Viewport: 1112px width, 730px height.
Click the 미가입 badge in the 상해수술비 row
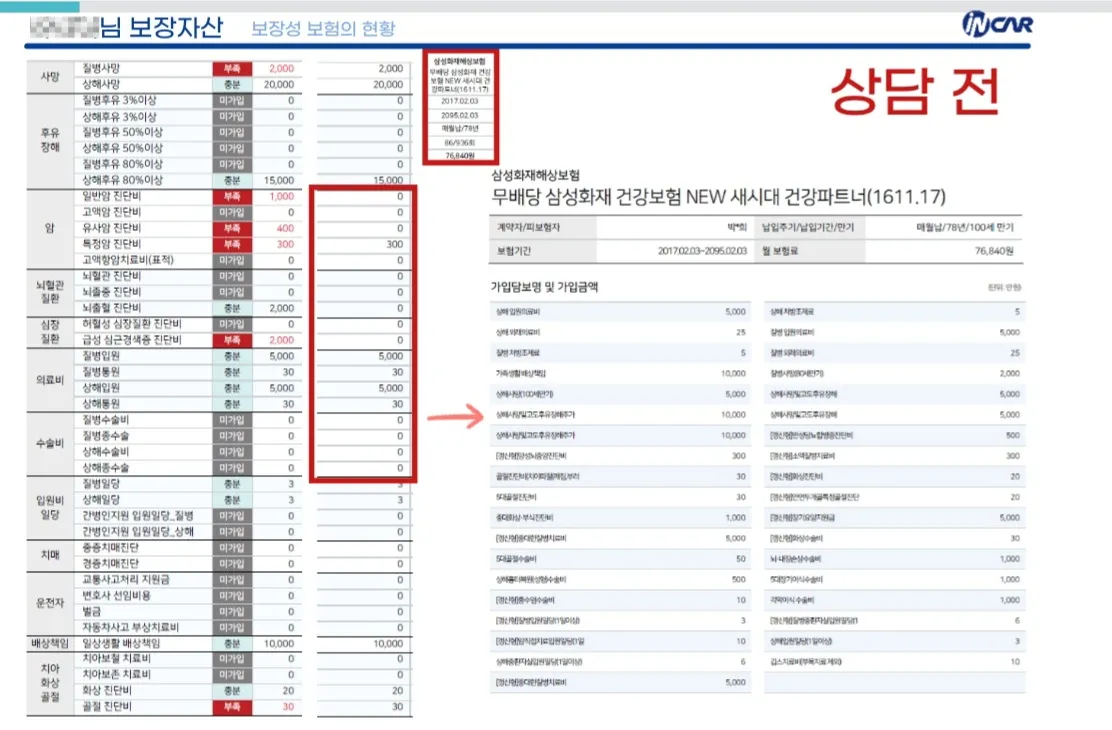pyautogui.click(x=232, y=452)
